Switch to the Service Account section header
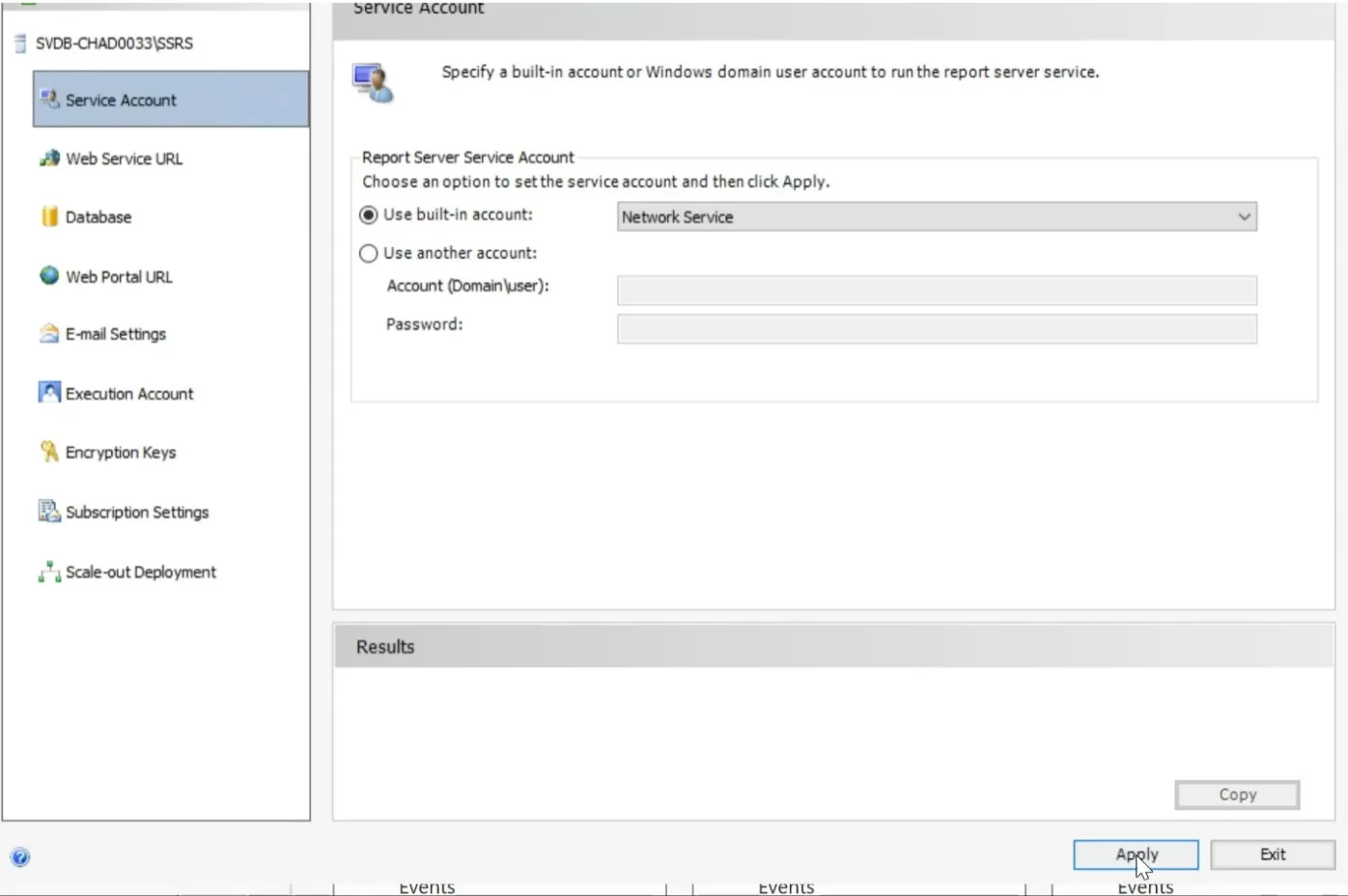Screen dimensions: 1348x896 [x=418, y=10]
